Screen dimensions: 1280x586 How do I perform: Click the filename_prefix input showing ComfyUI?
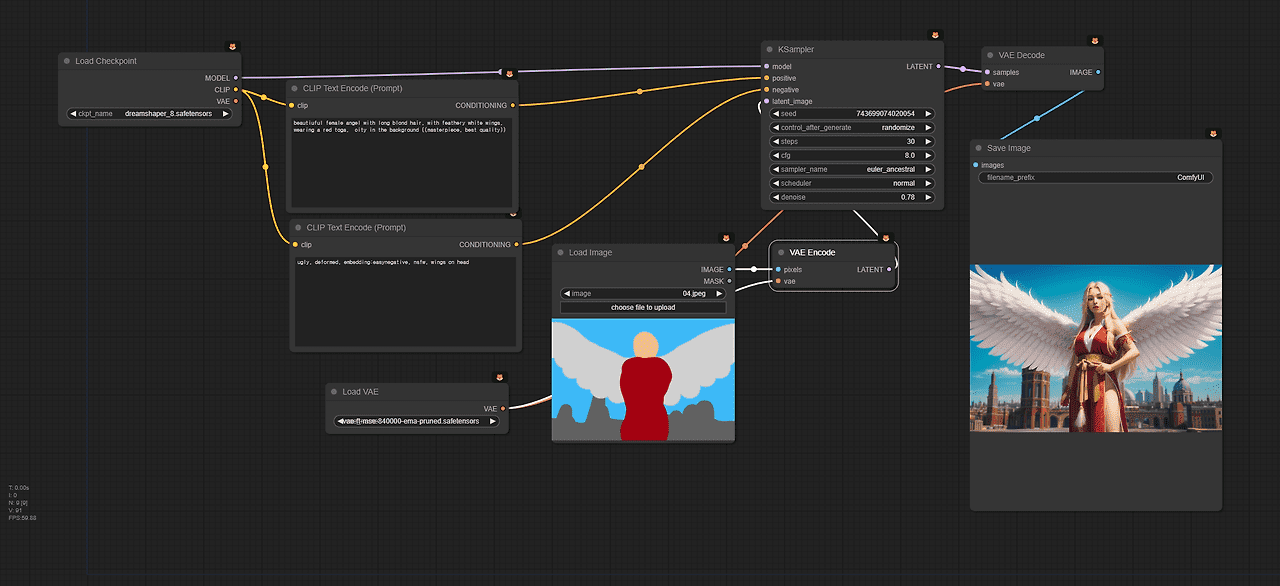(1095, 178)
